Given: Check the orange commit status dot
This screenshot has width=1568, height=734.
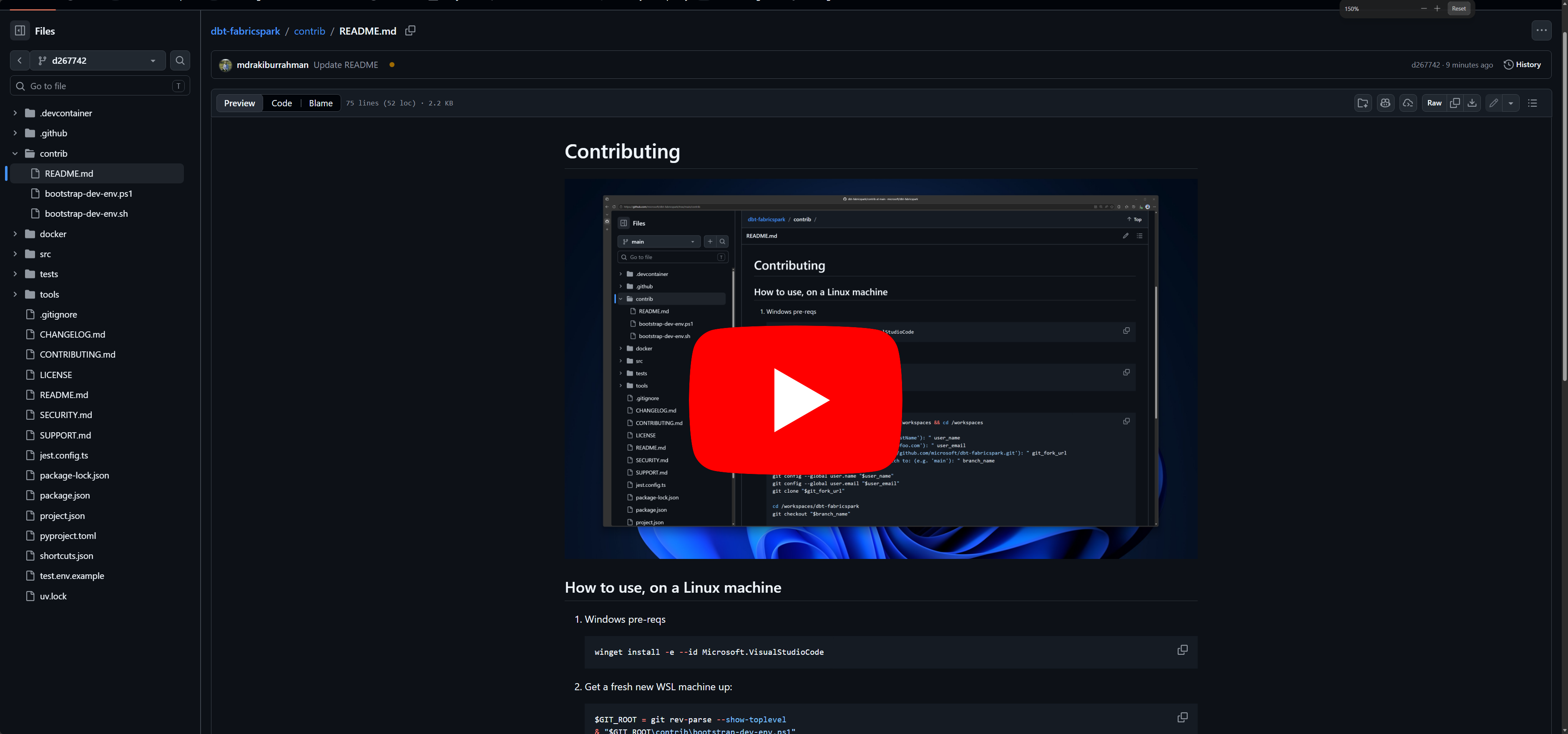Looking at the screenshot, I should pos(392,65).
